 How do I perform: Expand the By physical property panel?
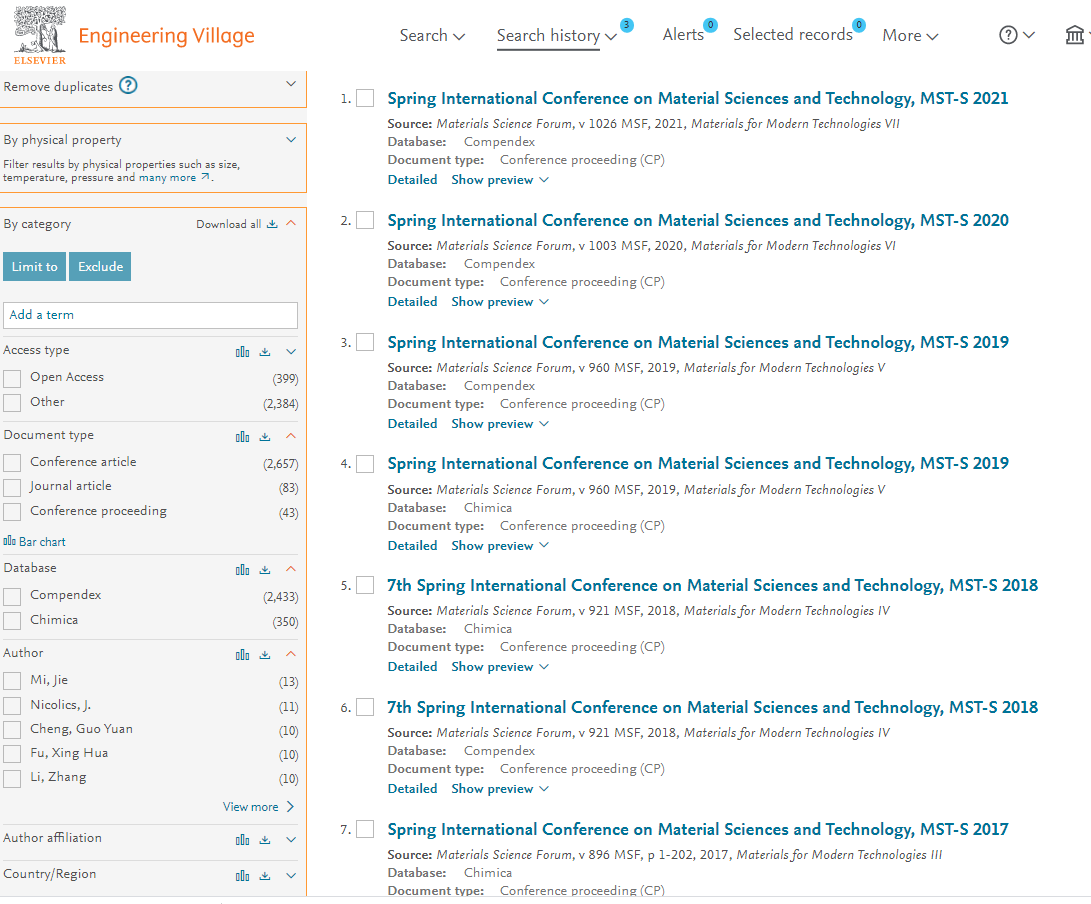[291, 140]
